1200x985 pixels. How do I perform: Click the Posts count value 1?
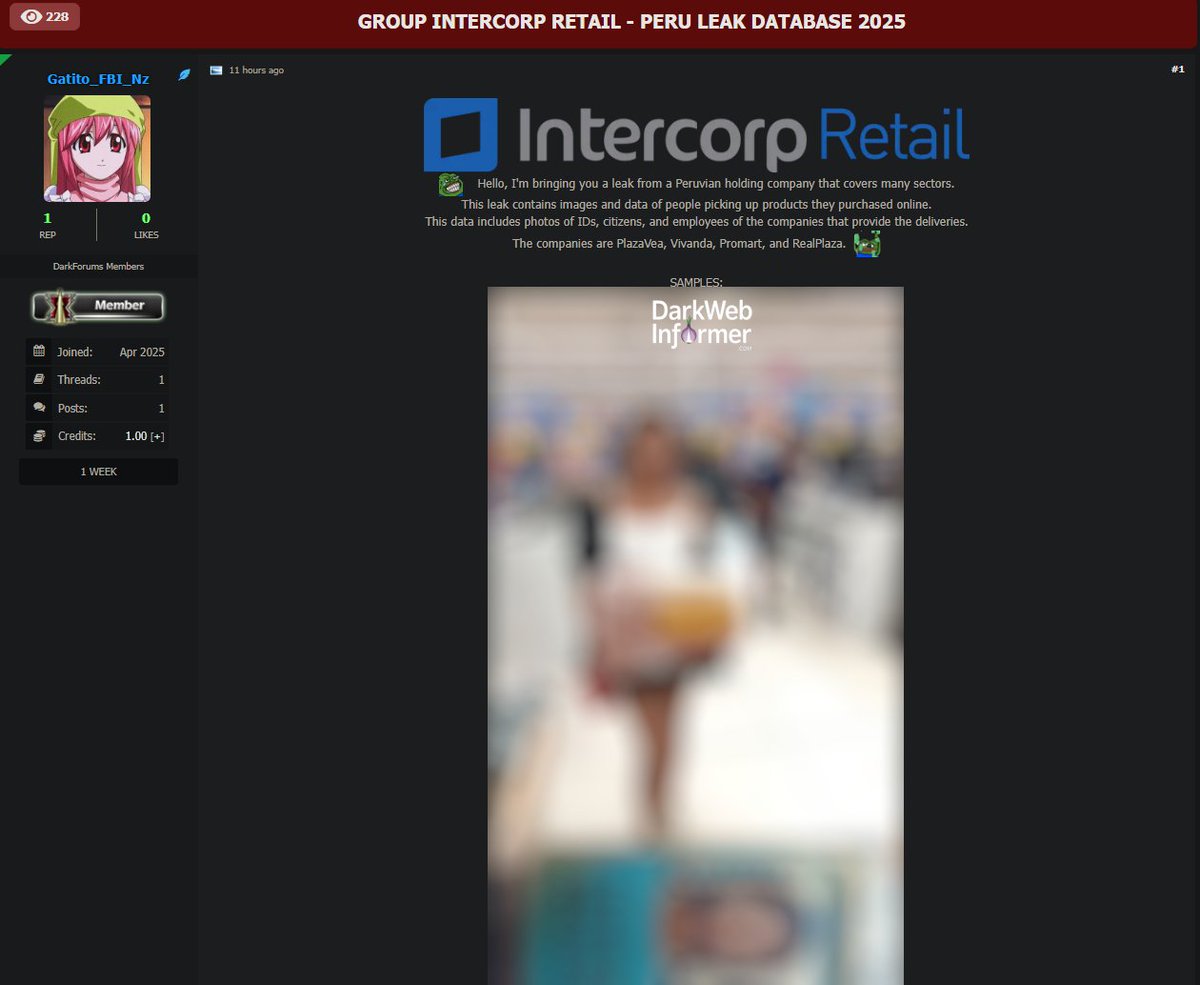tap(162, 408)
